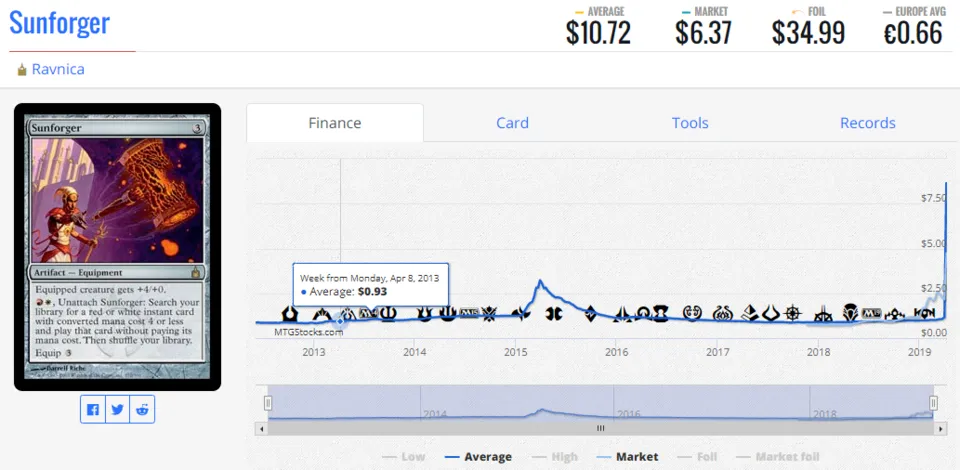
Task: Open the Tools tab
Action: pos(690,123)
